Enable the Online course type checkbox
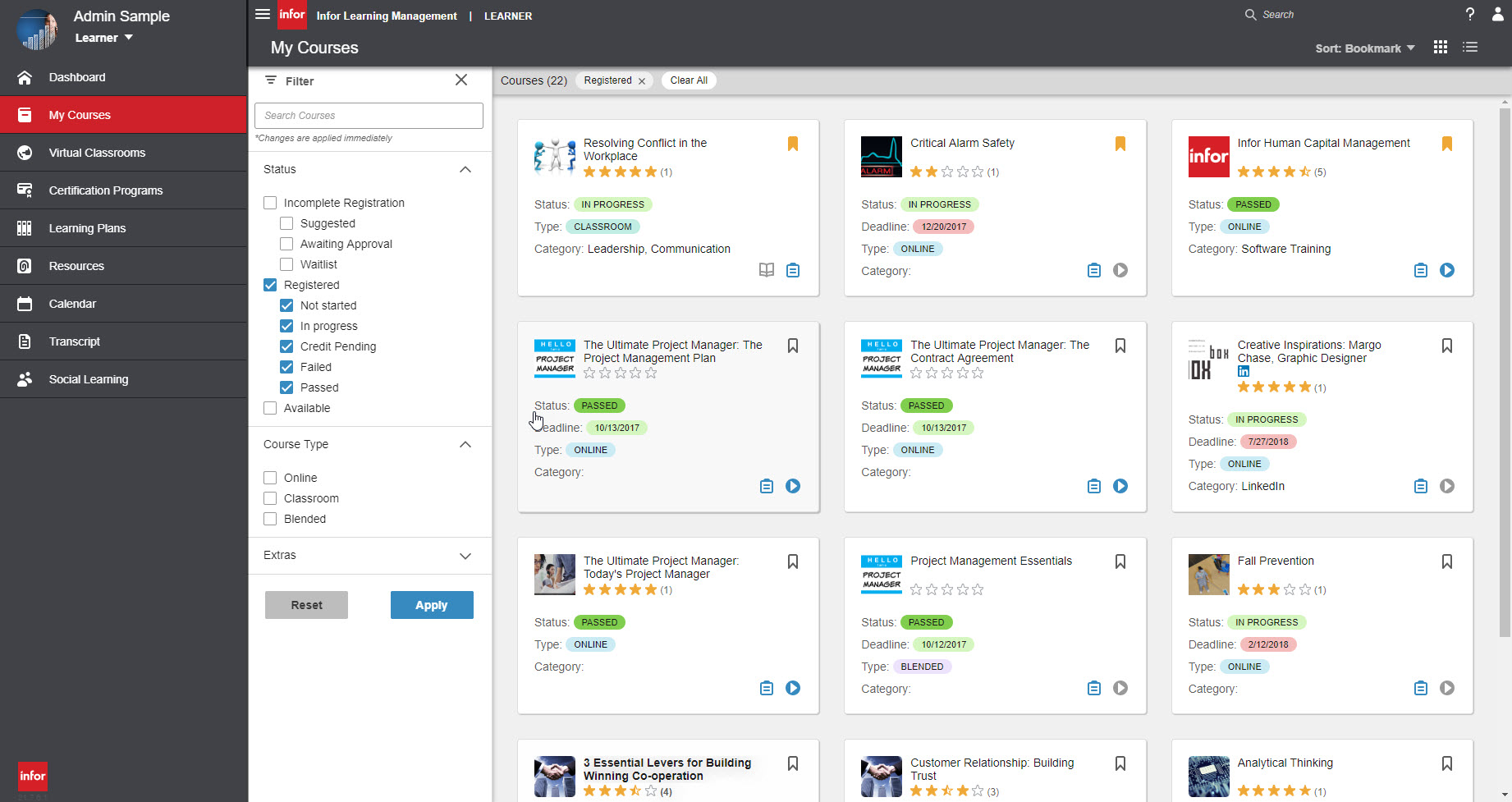The width and height of the screenshot is (1512, 802). (270, 477)
